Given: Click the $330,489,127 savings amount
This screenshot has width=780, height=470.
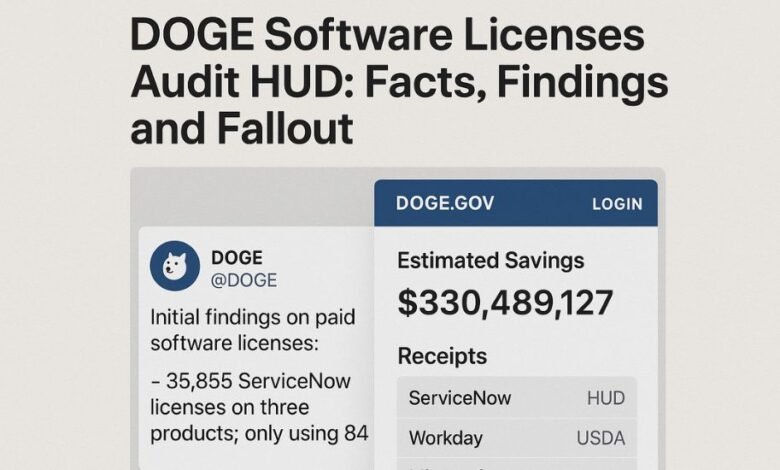Looking at the screenshot, I should click(505, 302).
